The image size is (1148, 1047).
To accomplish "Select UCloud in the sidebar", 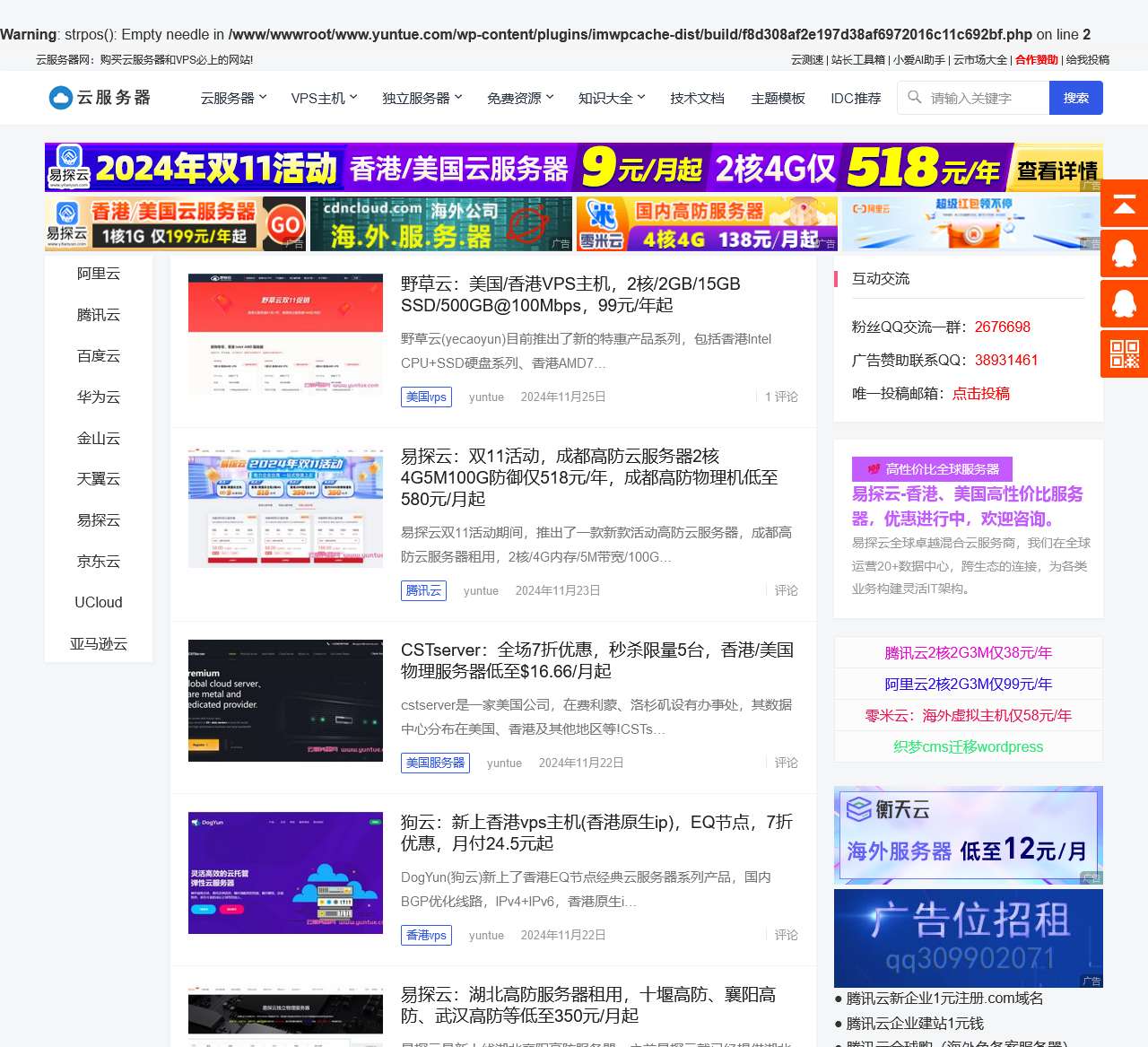I will click(99, 603).
